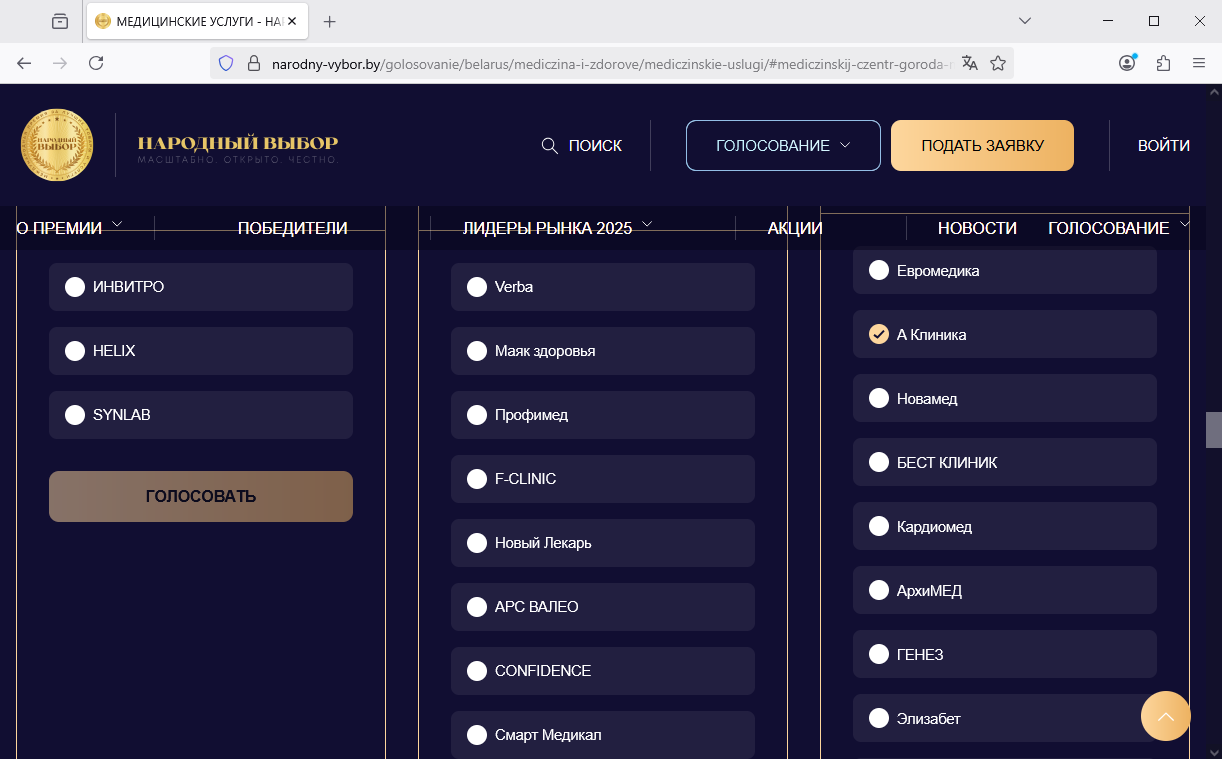Select the Маяк здоровья radio option
The image size is (1222, 759).
[603, 351]
